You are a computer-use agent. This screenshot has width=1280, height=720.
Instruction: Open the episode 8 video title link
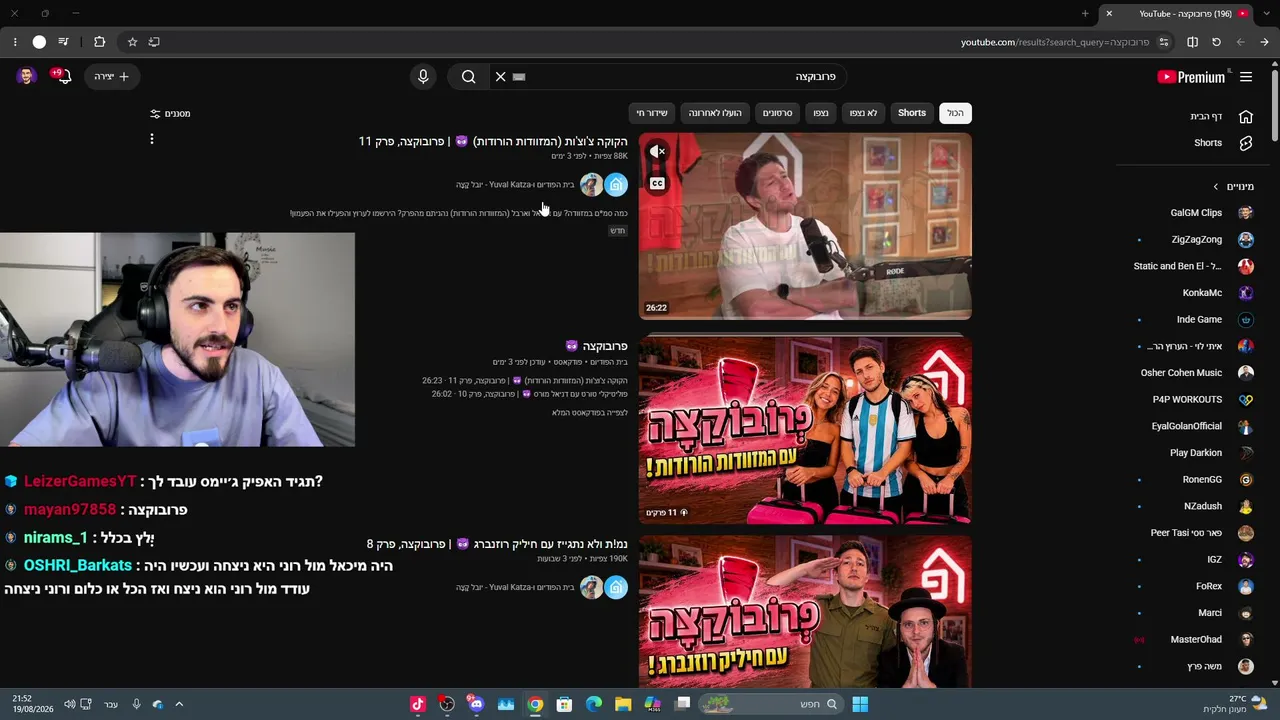coord(497,544)
